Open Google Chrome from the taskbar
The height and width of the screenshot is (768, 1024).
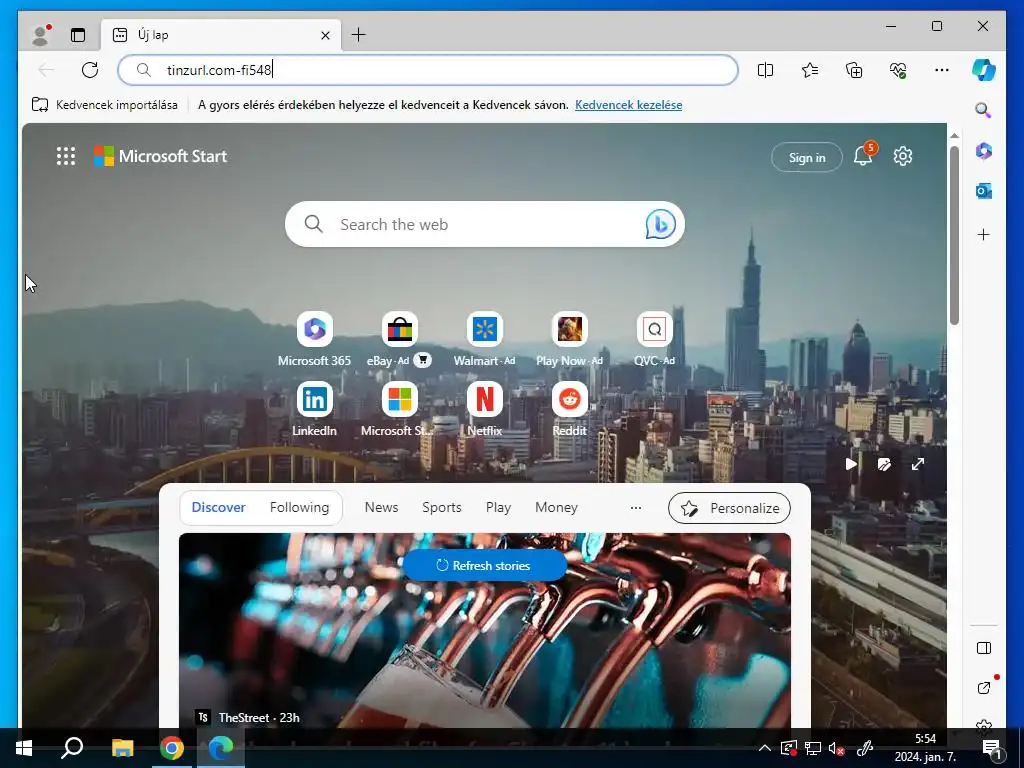click(172, 748)
